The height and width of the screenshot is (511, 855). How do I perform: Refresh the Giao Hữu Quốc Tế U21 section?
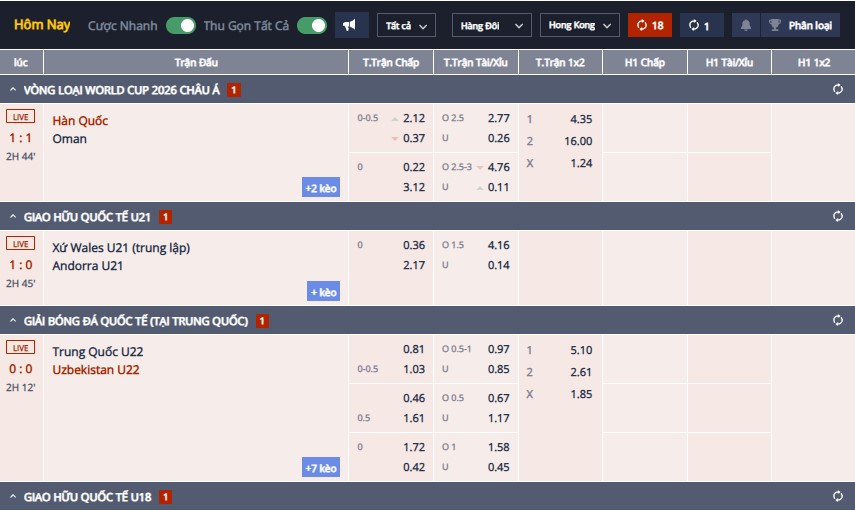click(x=837, y=216)
